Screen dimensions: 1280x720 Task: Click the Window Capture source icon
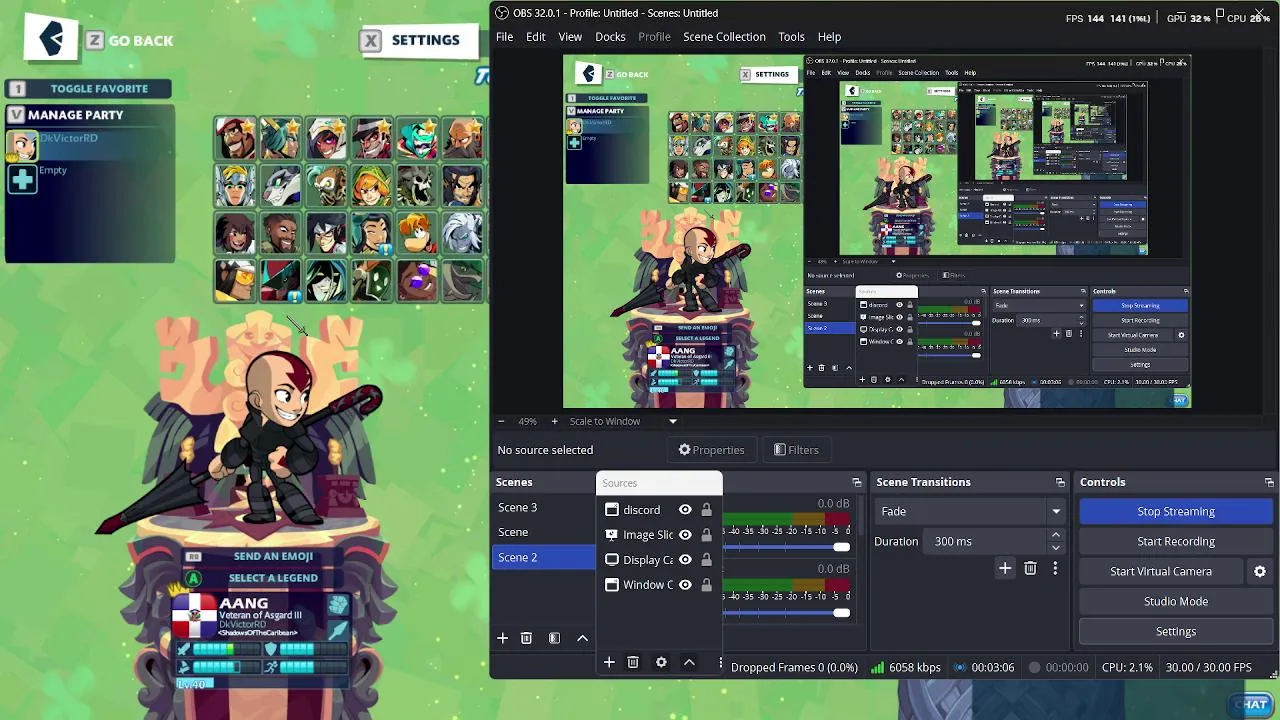pos(612,585)
